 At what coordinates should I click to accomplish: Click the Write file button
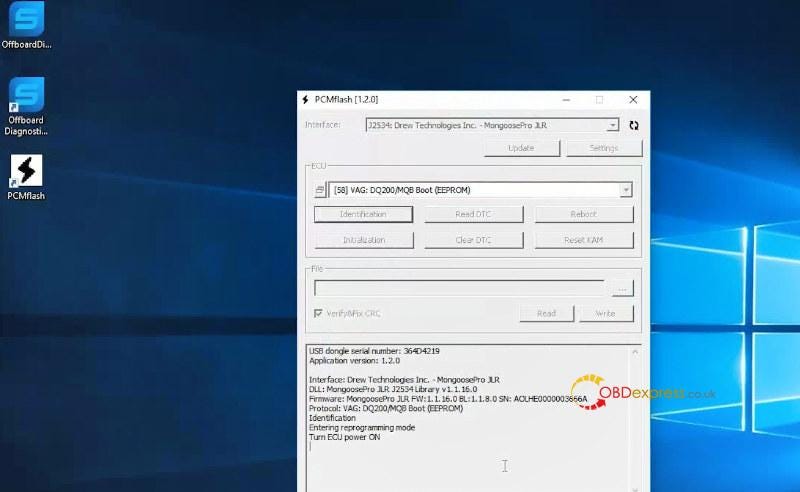(606, 313)
